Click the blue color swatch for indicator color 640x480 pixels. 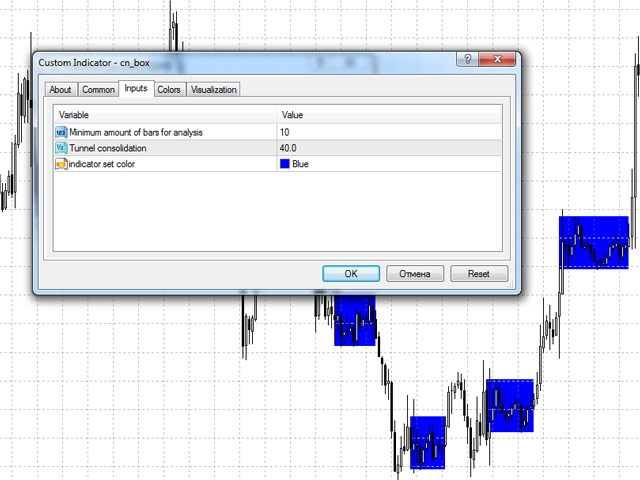285,164
